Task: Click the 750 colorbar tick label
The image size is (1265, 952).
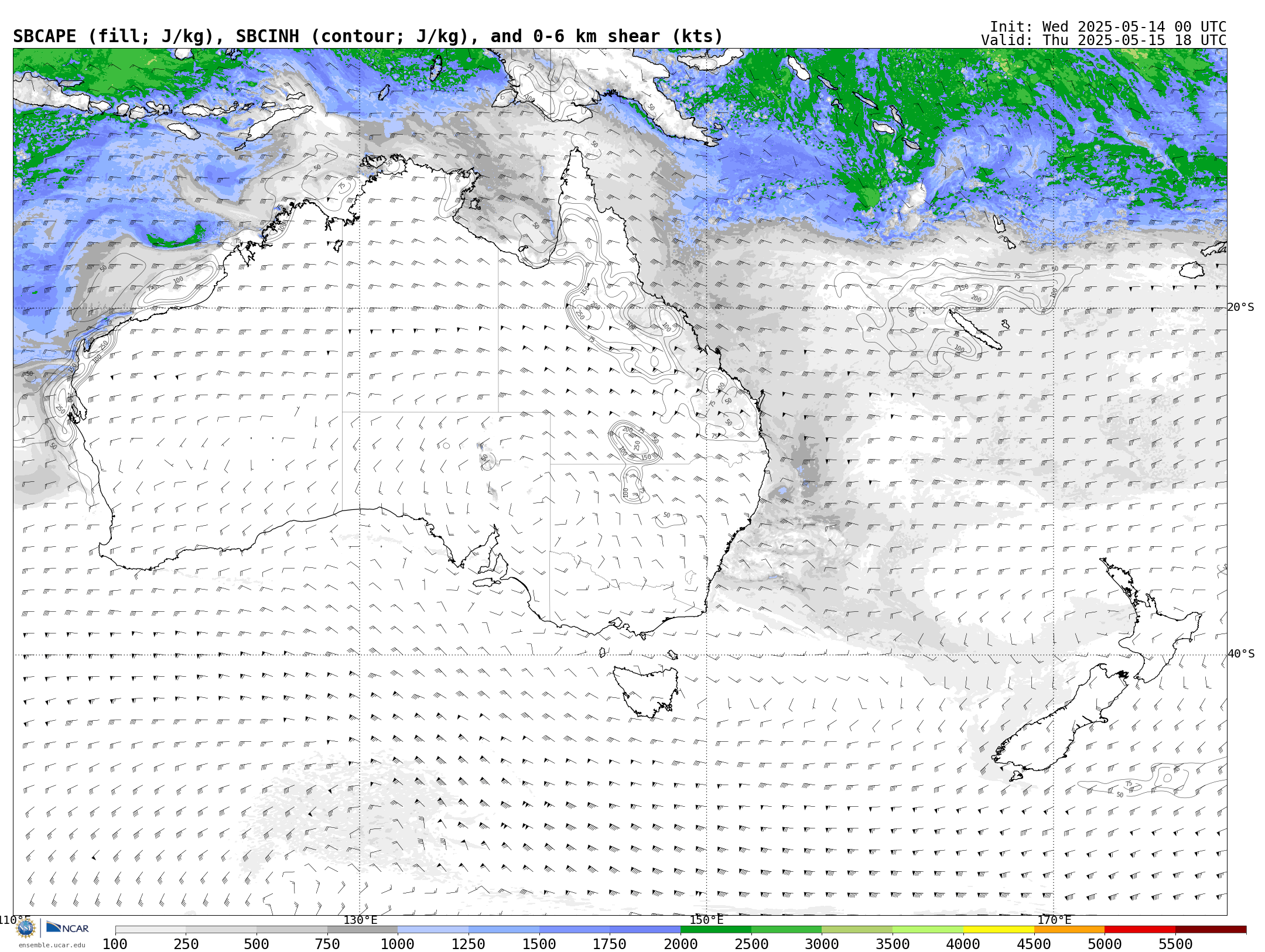Action: pos(327,944)
